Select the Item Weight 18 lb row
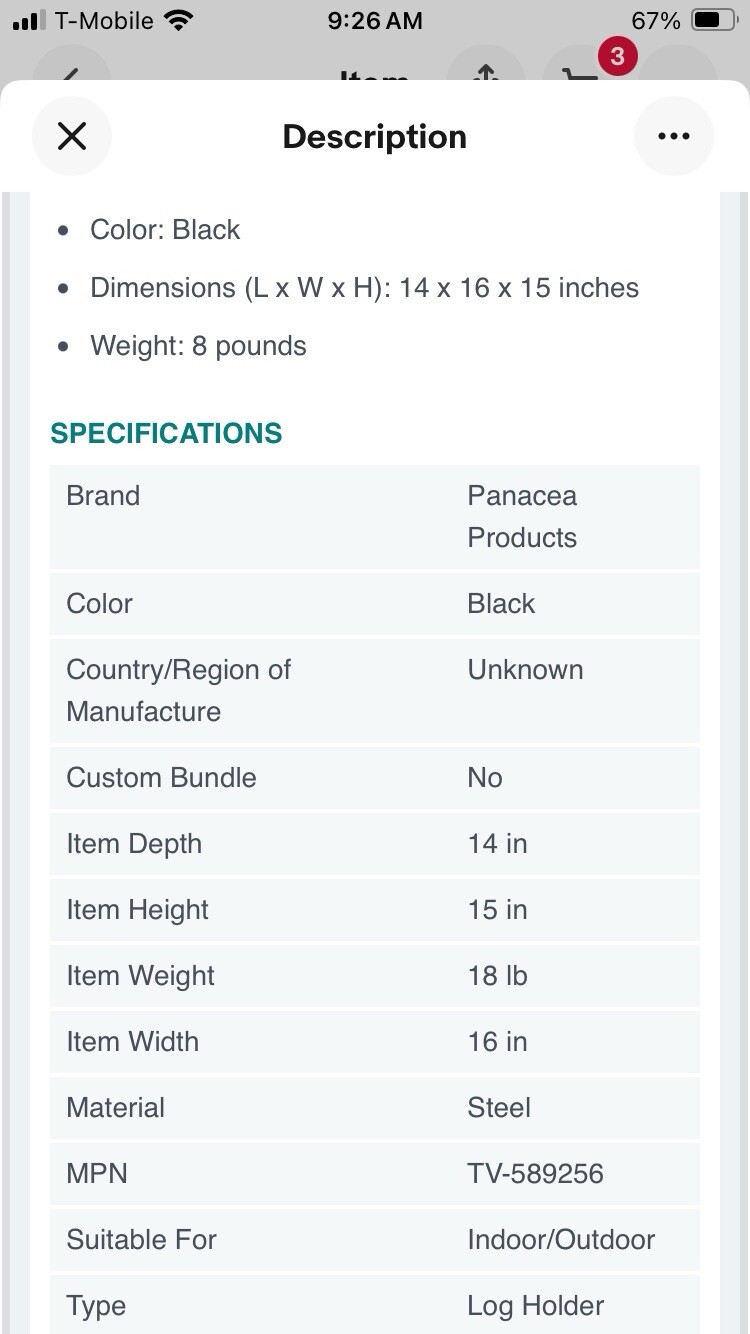The width and height of the screenshot is (750, 1334). pyautogui.click(x=375, y=976)
